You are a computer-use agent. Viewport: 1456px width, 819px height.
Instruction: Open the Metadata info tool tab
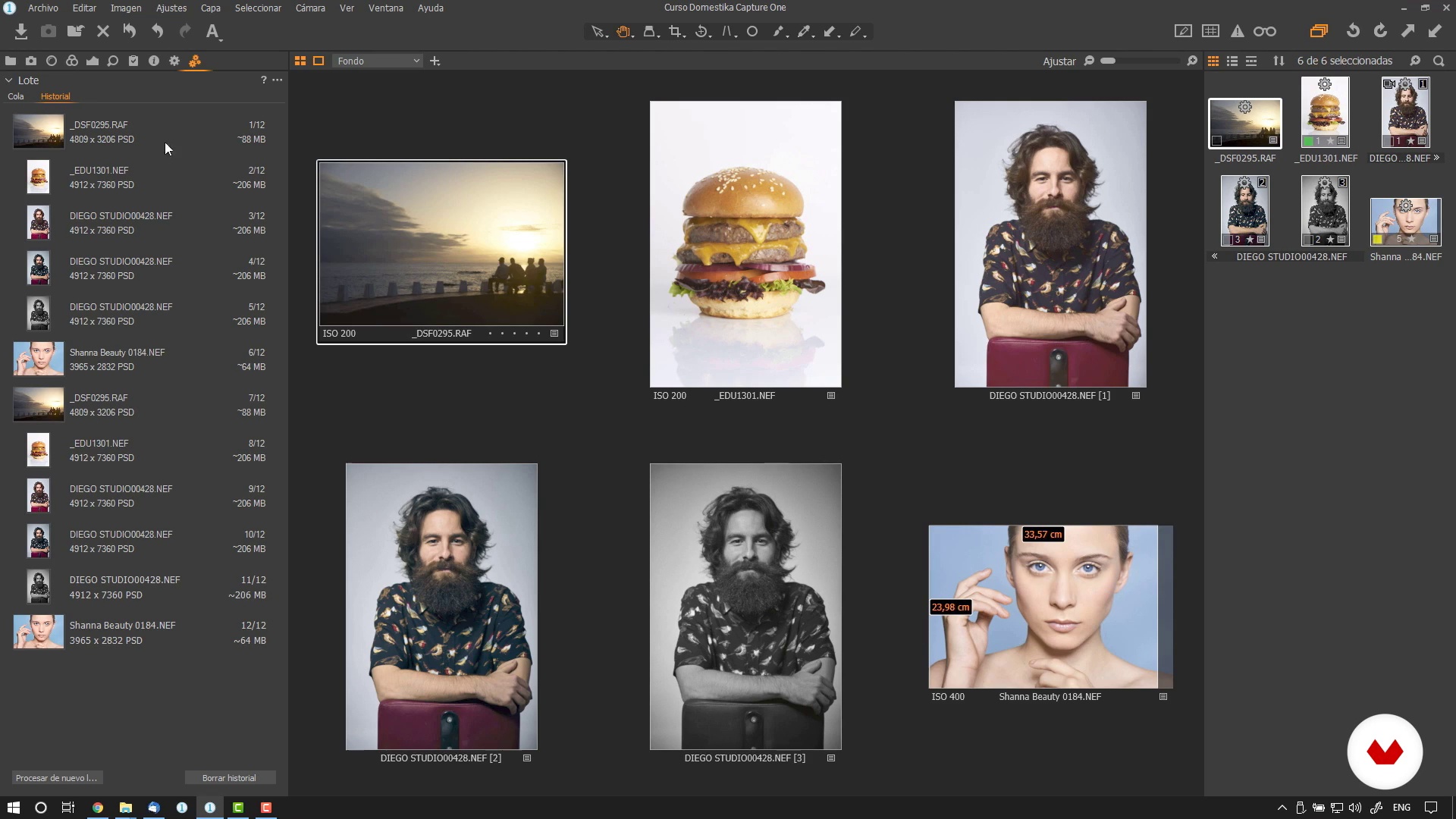click(x=154, y=61)
